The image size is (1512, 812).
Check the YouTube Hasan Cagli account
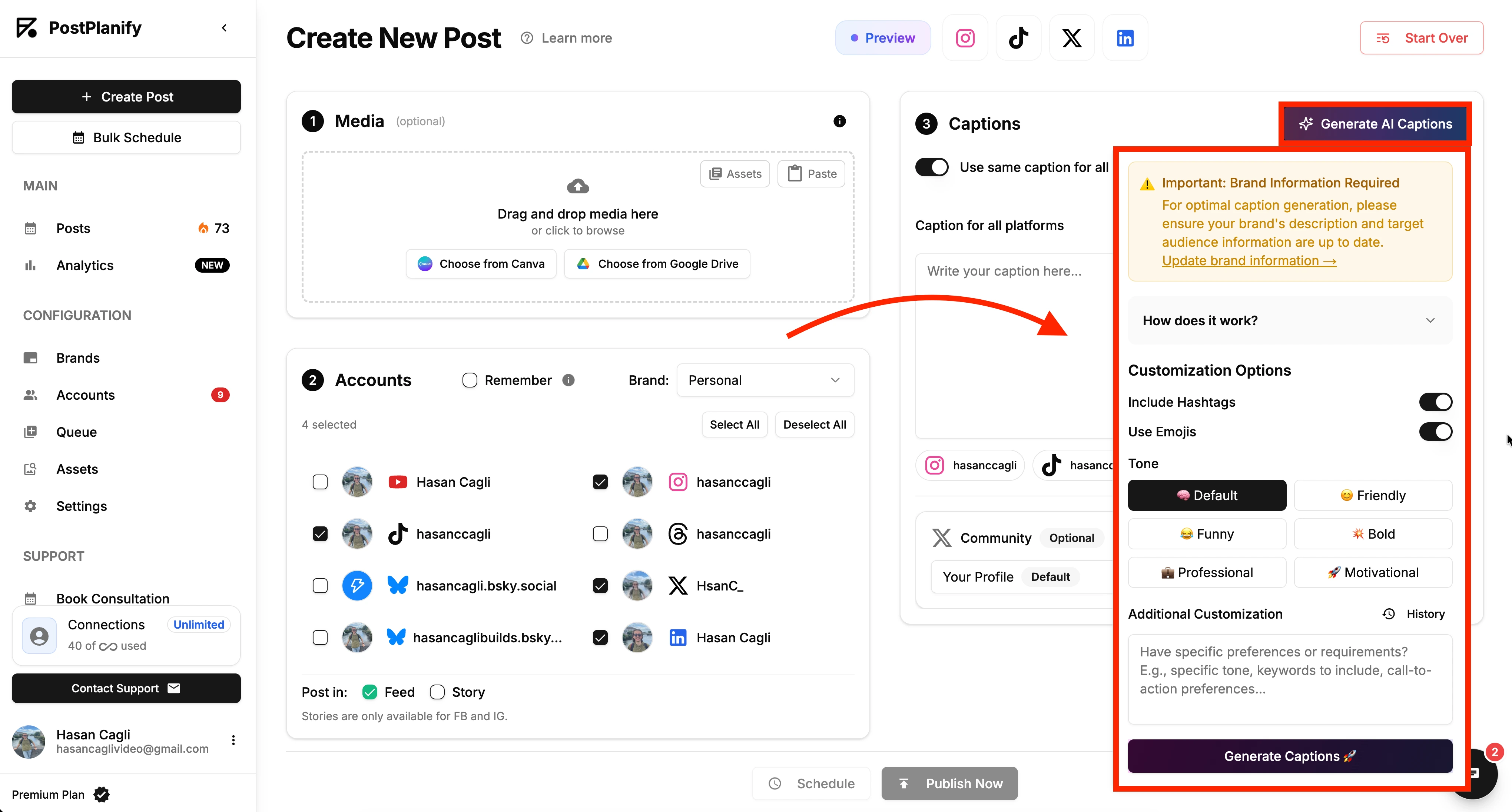point(320,482)
